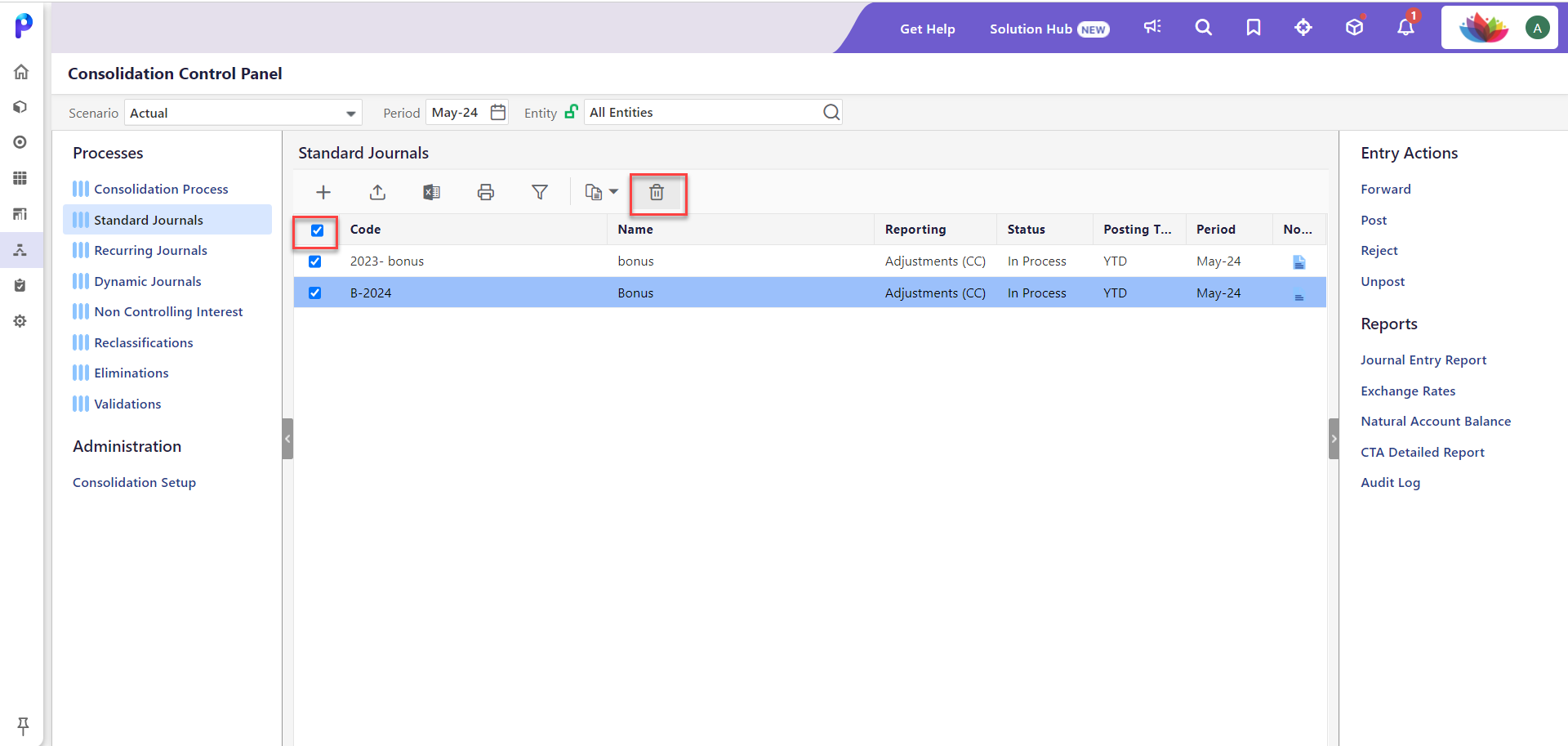This screenshot has height=746, width=1568.
Task: Open the Period calendar picker
Action: click(498, 112)
